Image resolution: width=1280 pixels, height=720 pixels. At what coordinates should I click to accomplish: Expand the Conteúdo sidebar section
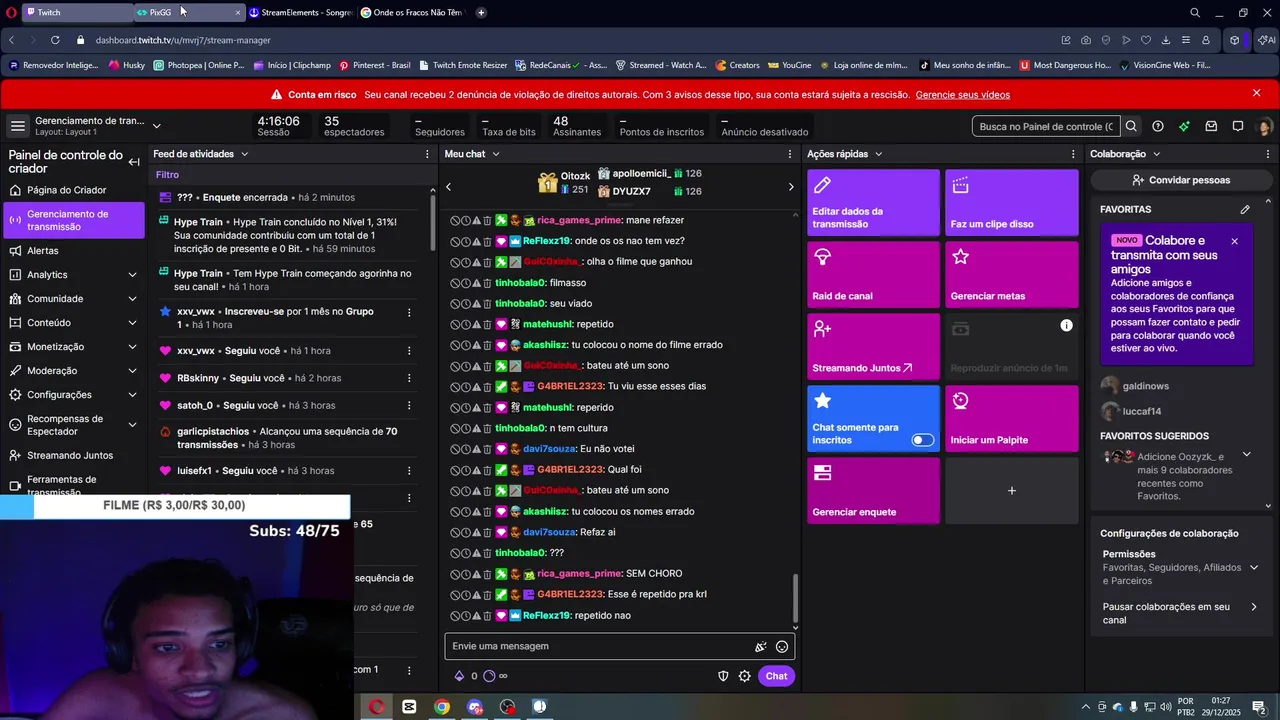tap(132, 323)
